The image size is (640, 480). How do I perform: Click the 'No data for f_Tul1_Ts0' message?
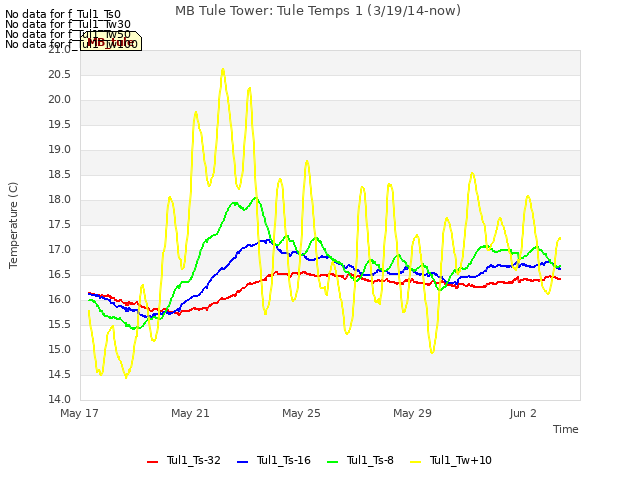point(63,15)
